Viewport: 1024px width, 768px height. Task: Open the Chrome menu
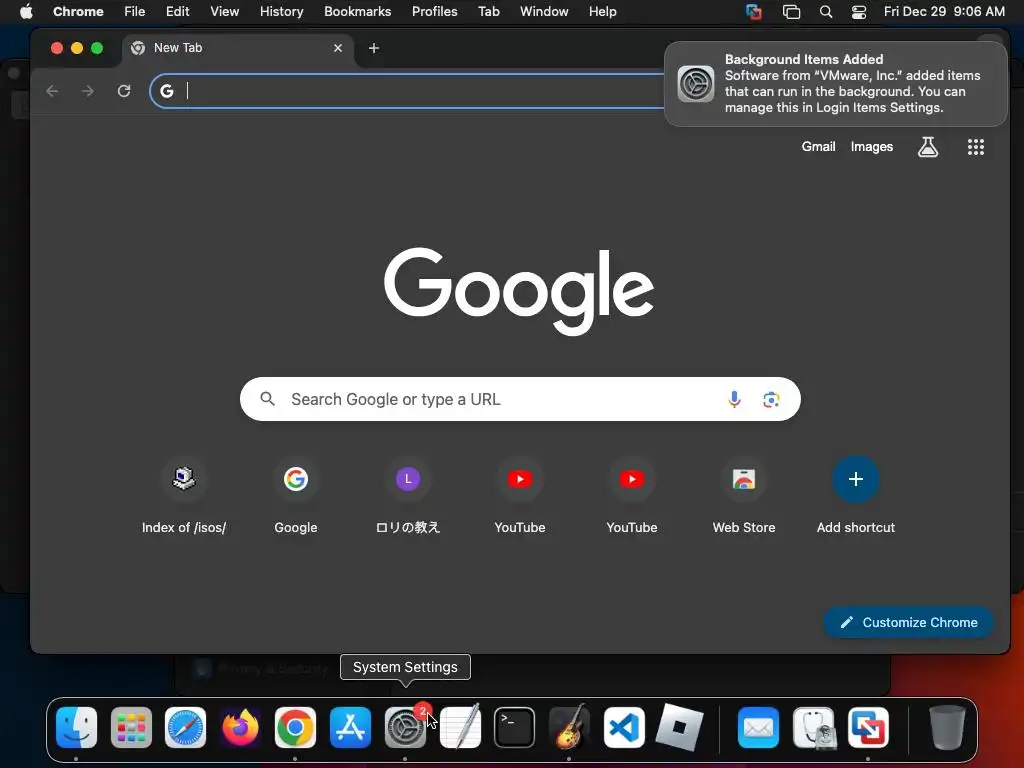click(x=78, y=12)
